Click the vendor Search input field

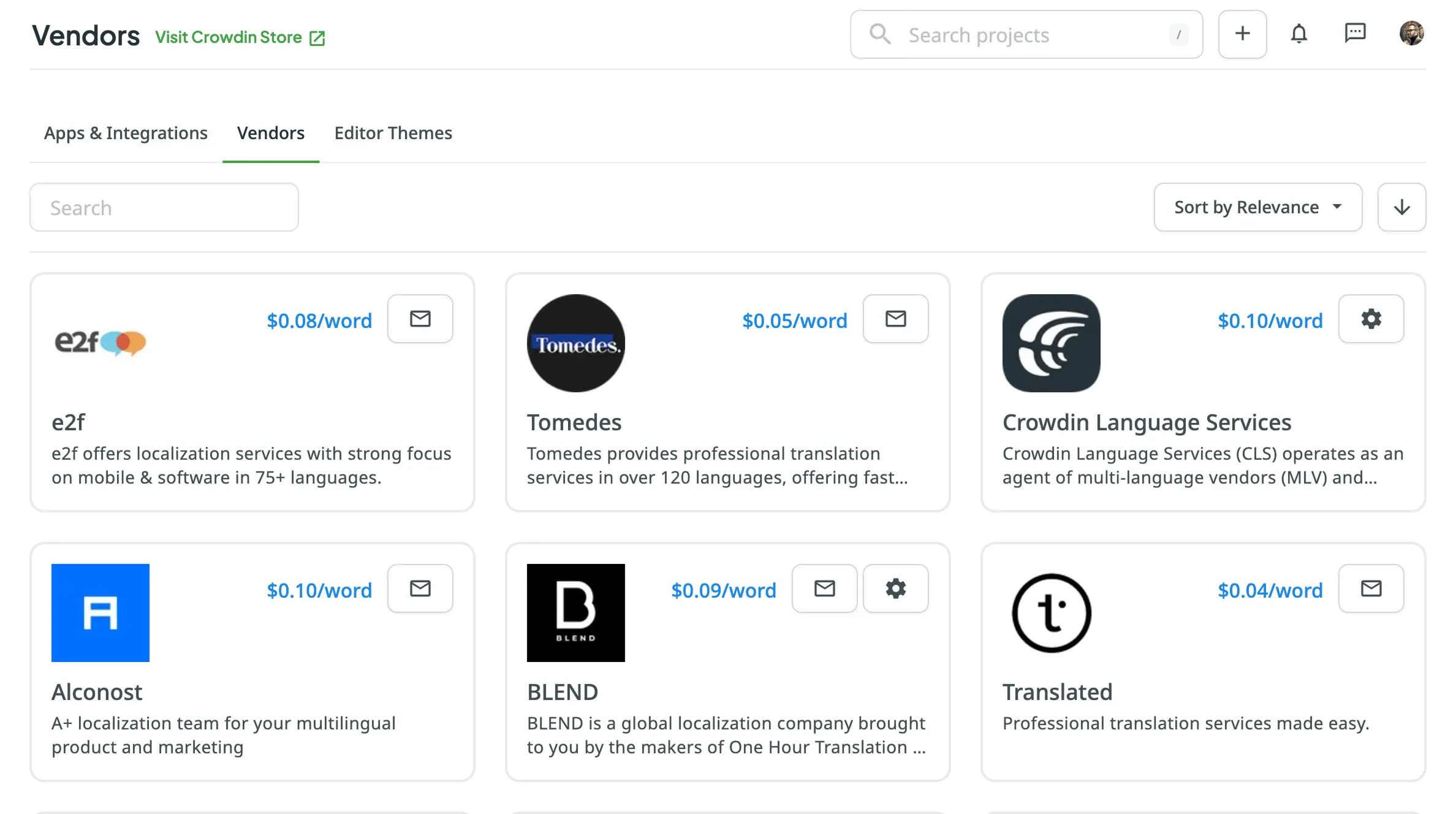(x=164, y=208)
